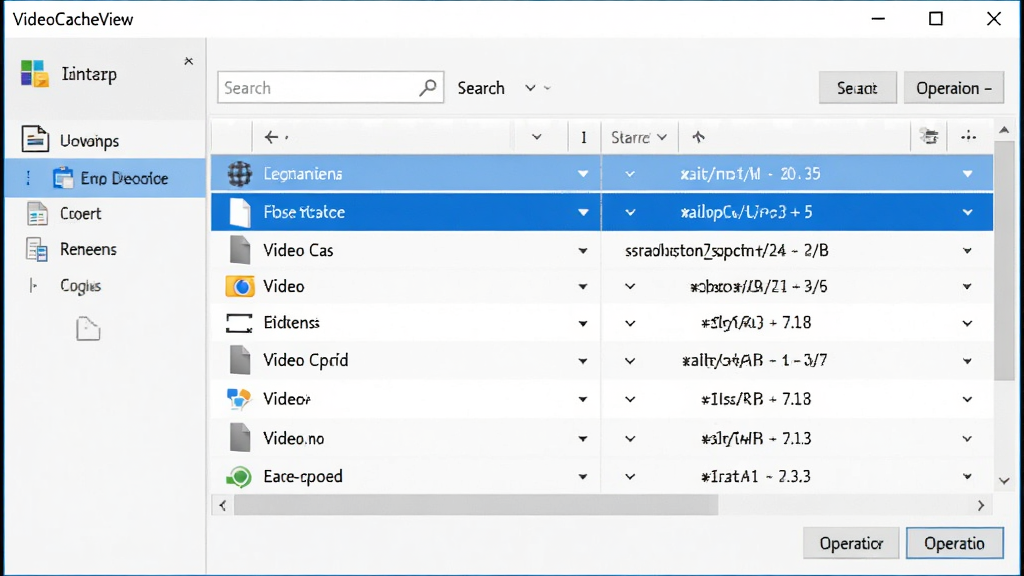Click the globe icon of Legnaniena row

(x=240, y=174)
